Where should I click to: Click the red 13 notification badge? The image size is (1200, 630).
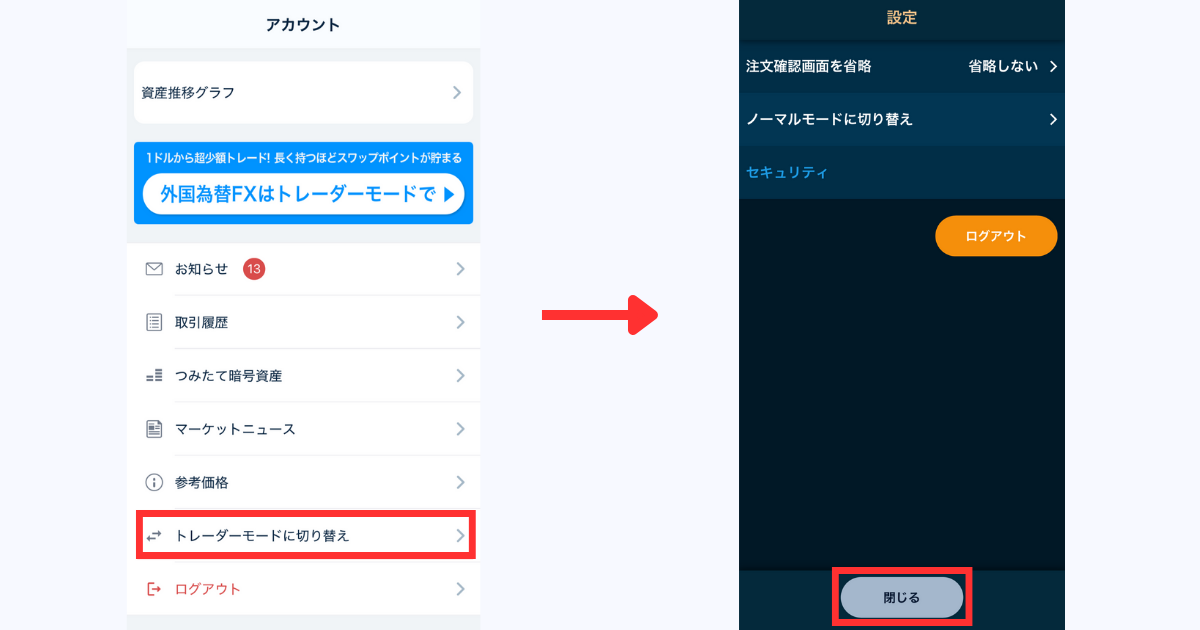tap(254, 269)
